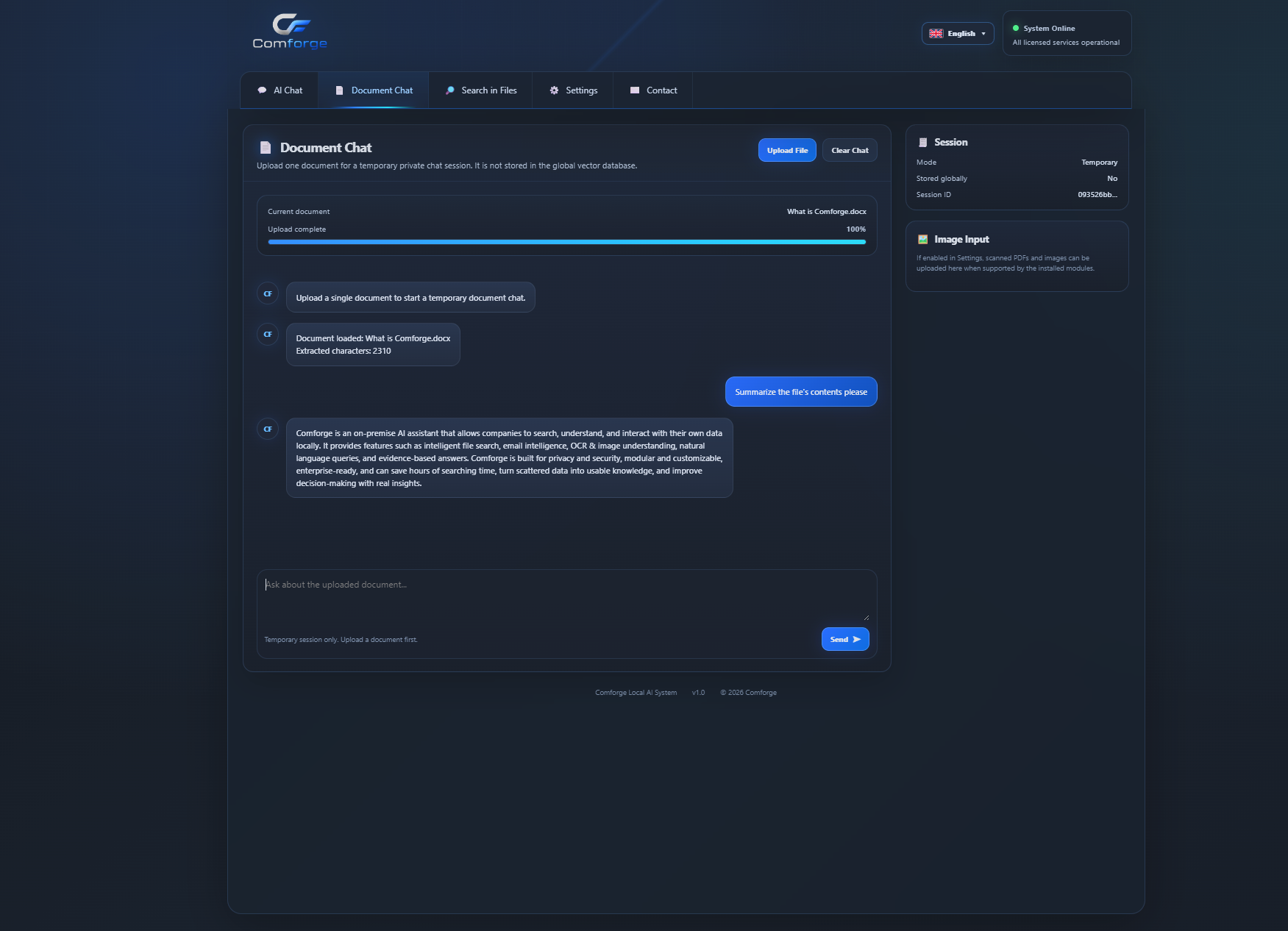Switch to the AI Chat tab
Screen dimensions: 1288x931
point(280,90)
